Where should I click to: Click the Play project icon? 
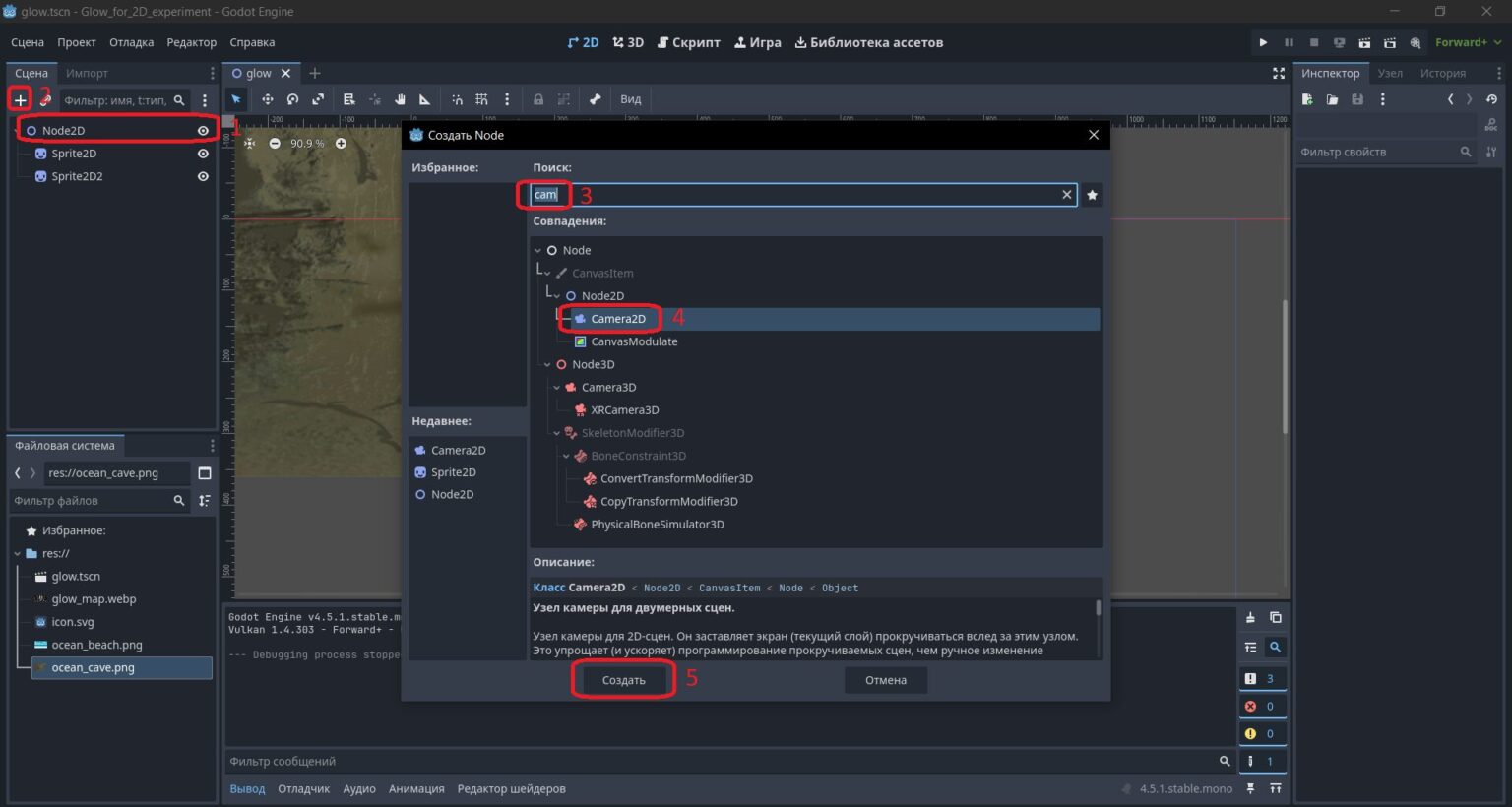coord(1263,42)
